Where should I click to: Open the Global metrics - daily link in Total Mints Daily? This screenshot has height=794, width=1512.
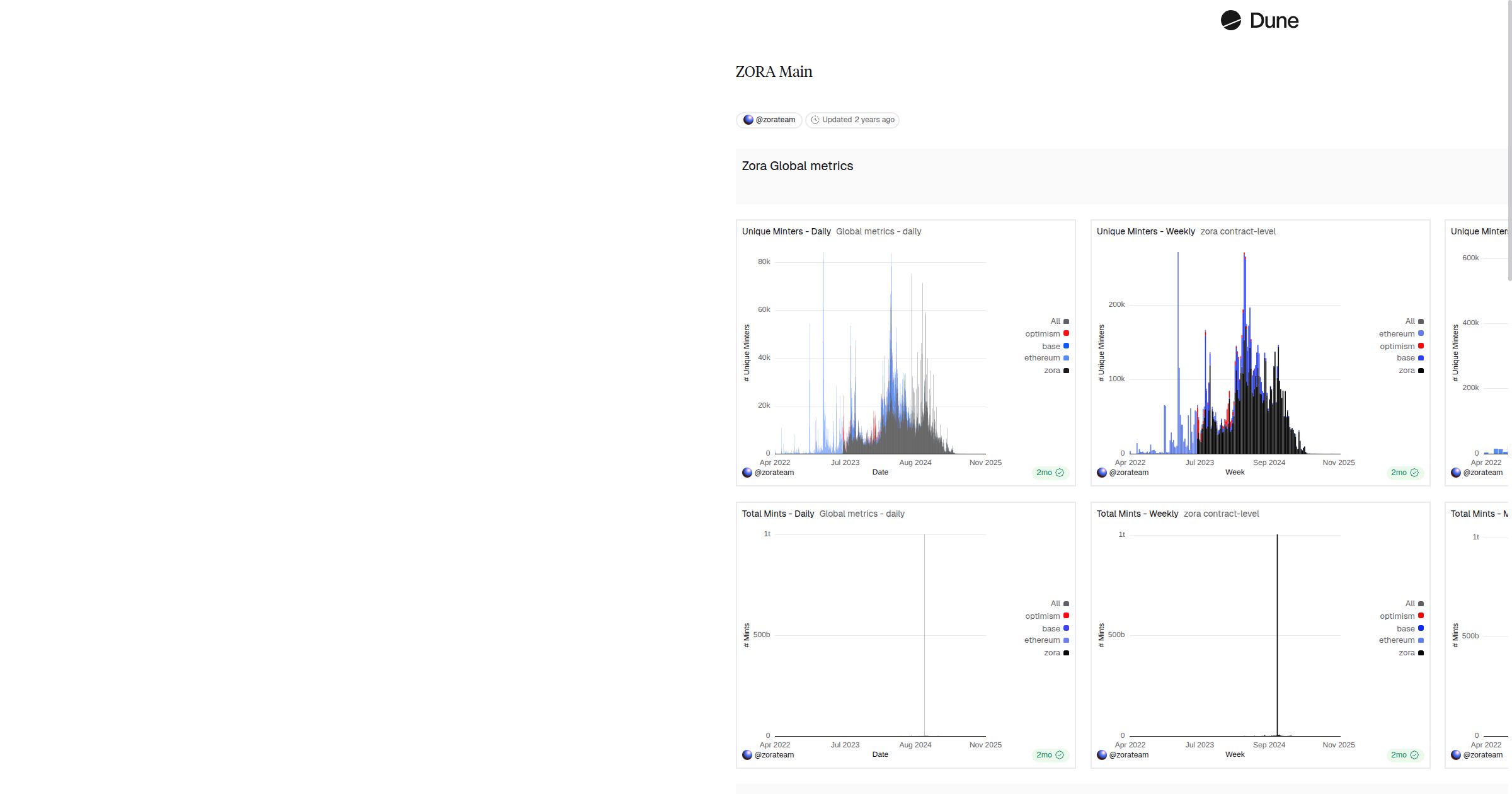[x=861, y=514]
